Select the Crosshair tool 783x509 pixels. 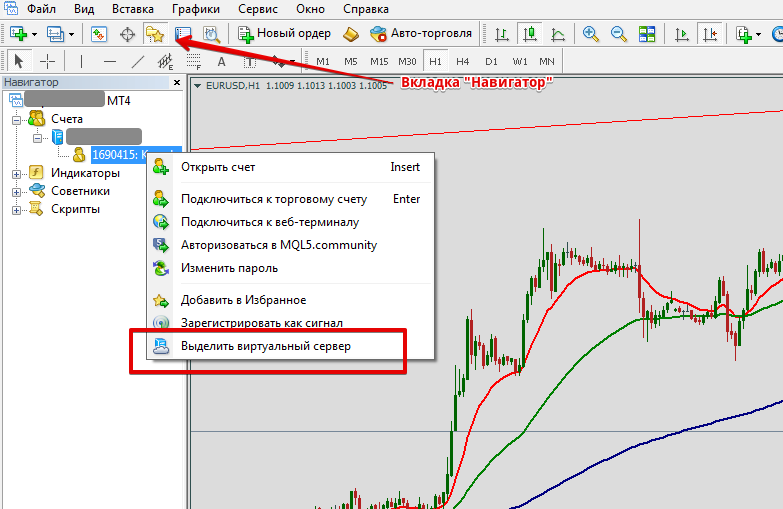point(47,61)
